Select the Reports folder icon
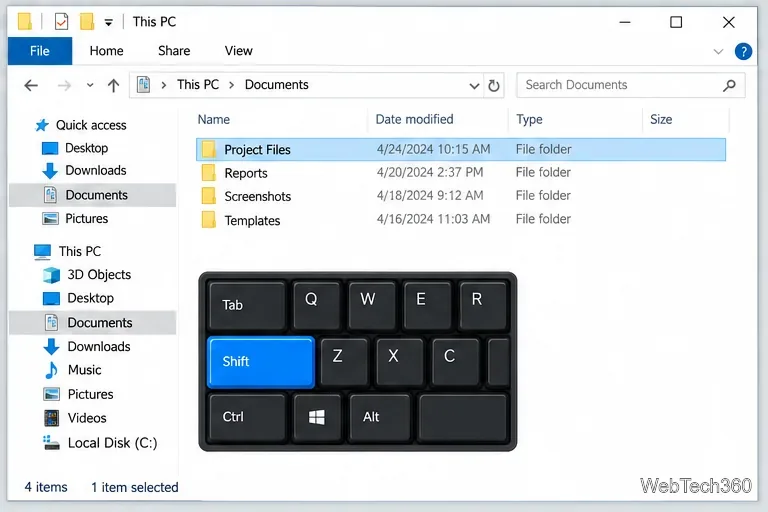 coord(209,172)
